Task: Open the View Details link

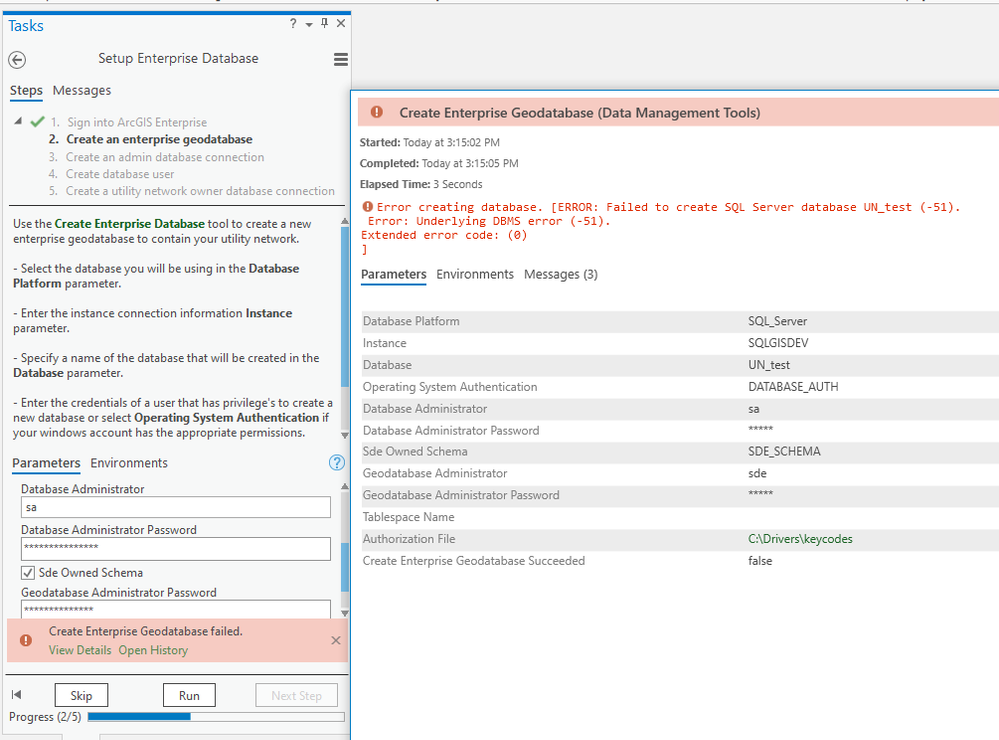Action: pyautogui.click(x=80, y=650)
